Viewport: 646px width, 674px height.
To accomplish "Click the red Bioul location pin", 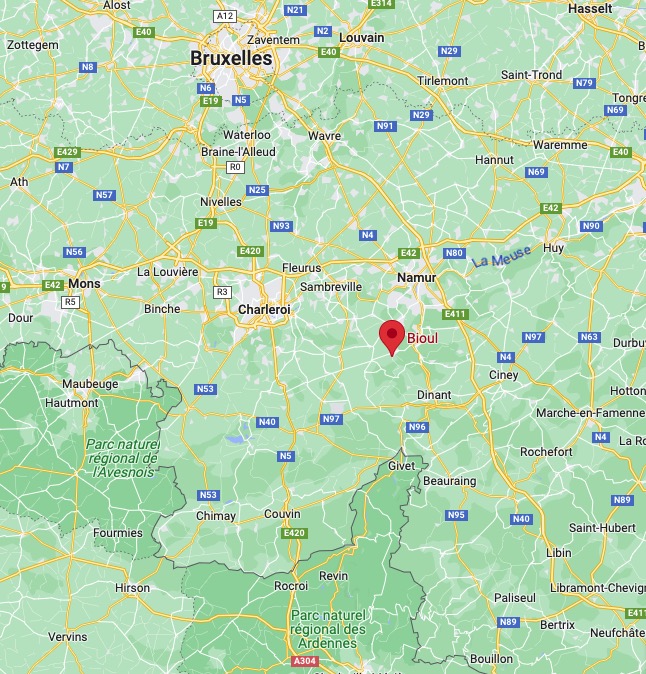I will [392, 338].
